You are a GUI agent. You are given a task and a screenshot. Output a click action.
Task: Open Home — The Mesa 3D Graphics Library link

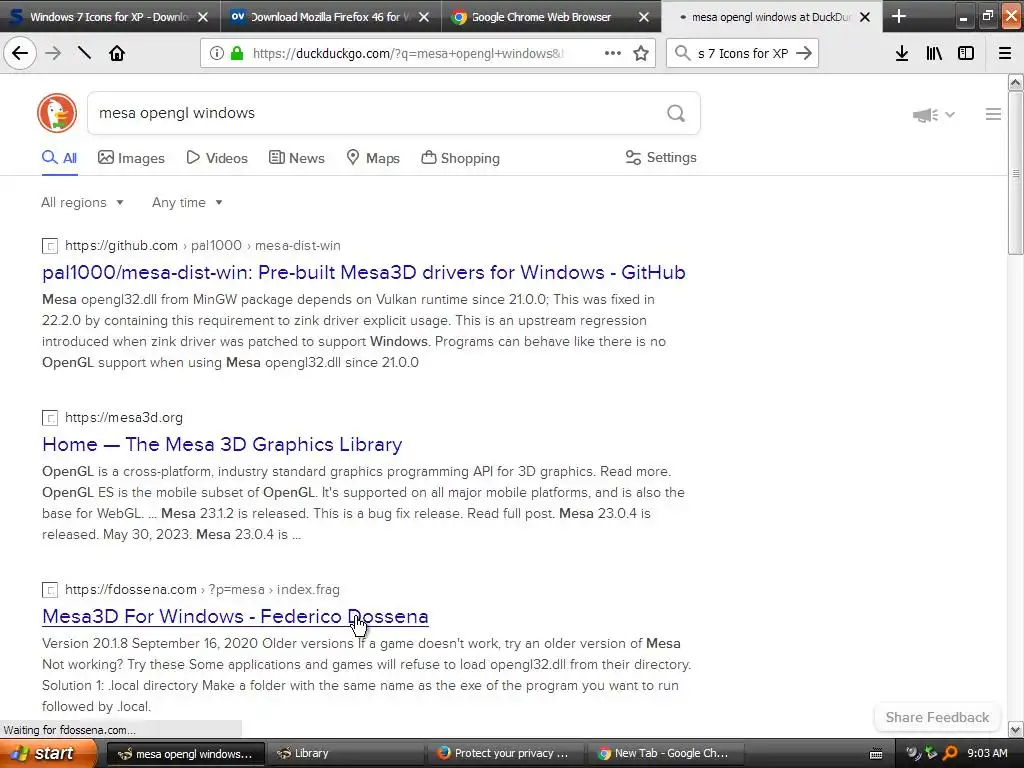click(x=222, y=444)
